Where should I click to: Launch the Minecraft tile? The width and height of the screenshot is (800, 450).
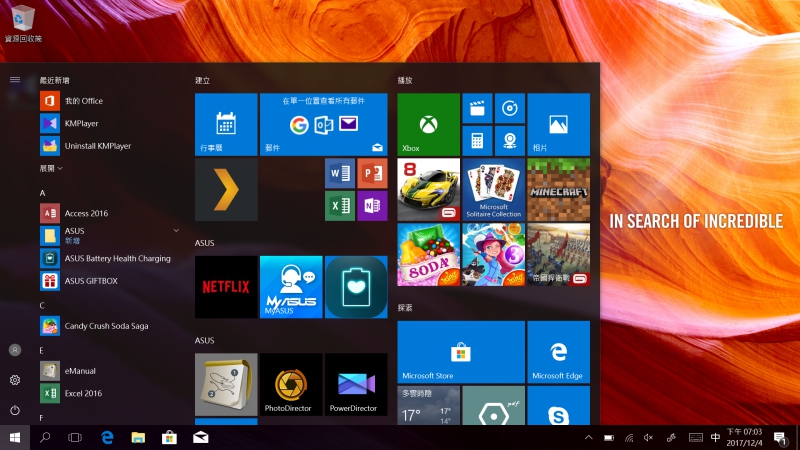[x=558, y=189]
